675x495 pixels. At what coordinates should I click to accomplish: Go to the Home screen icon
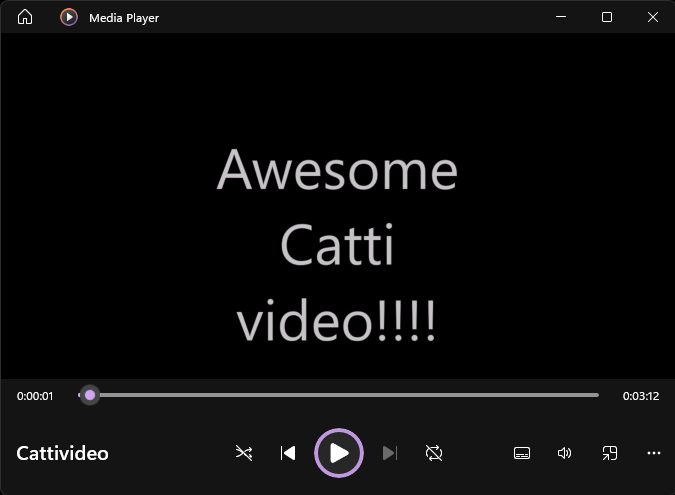[25, 17]
